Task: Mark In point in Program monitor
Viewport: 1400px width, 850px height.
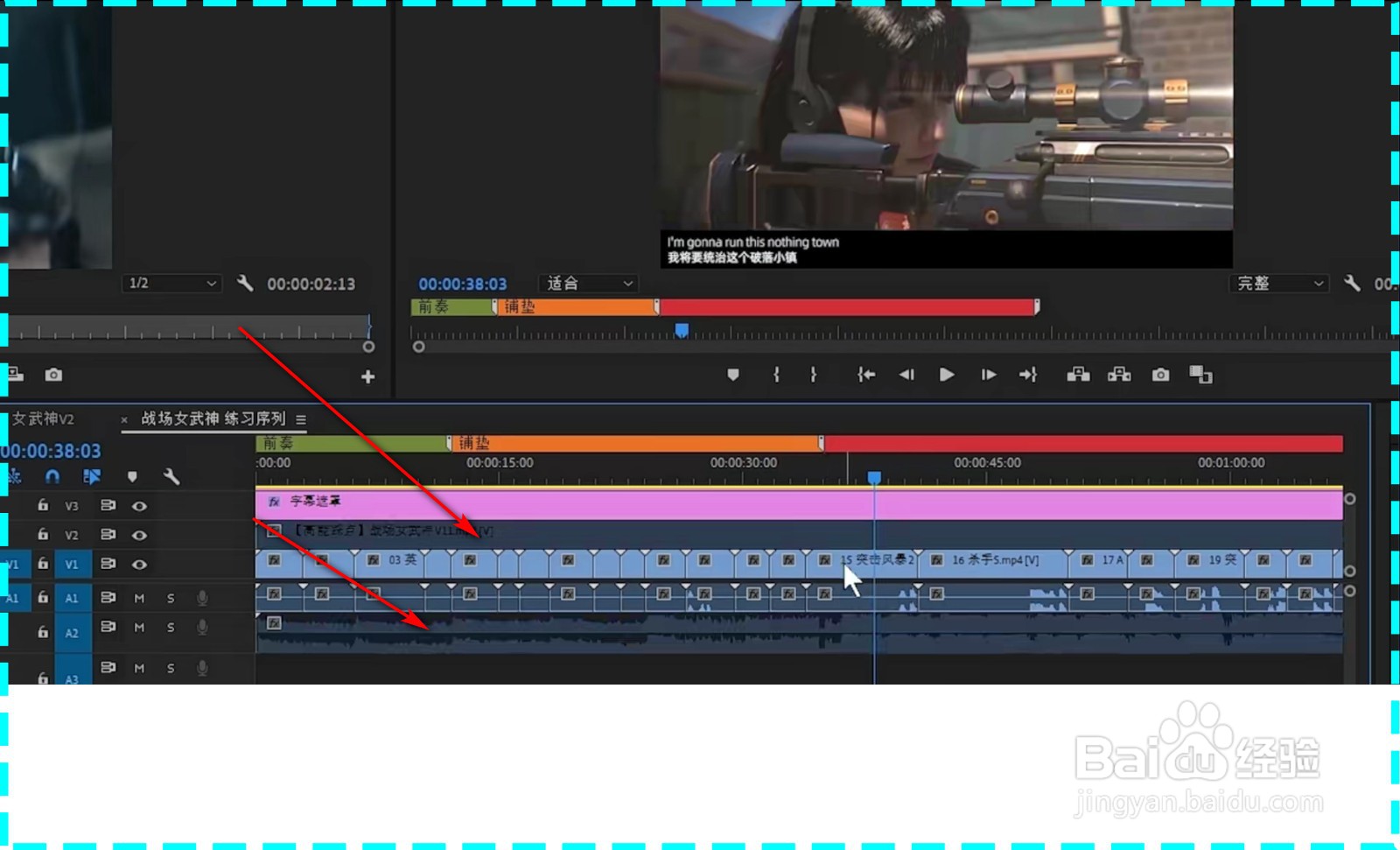Action: (x=776, y=375)
